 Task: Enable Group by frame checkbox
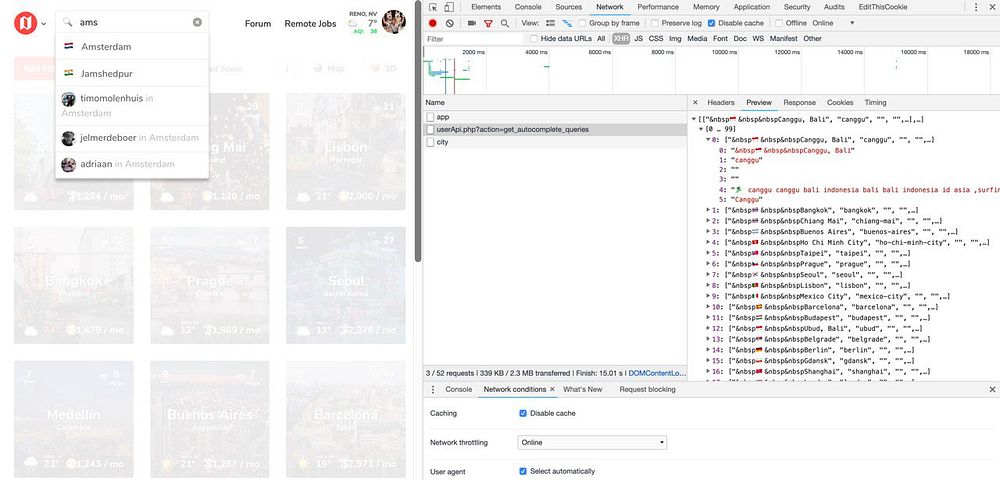pos(582,23)
